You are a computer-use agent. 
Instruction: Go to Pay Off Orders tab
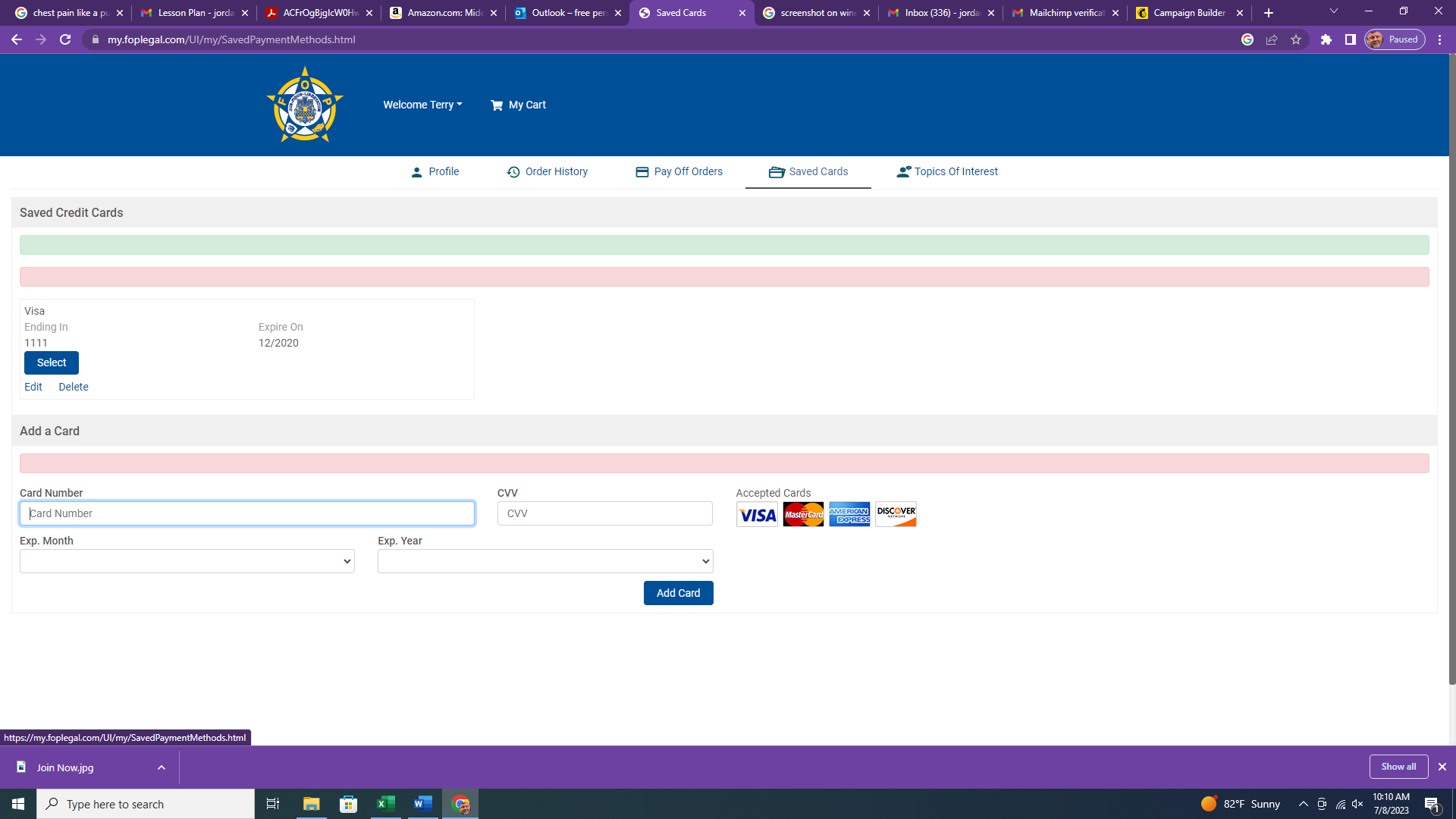click(679, 171)
